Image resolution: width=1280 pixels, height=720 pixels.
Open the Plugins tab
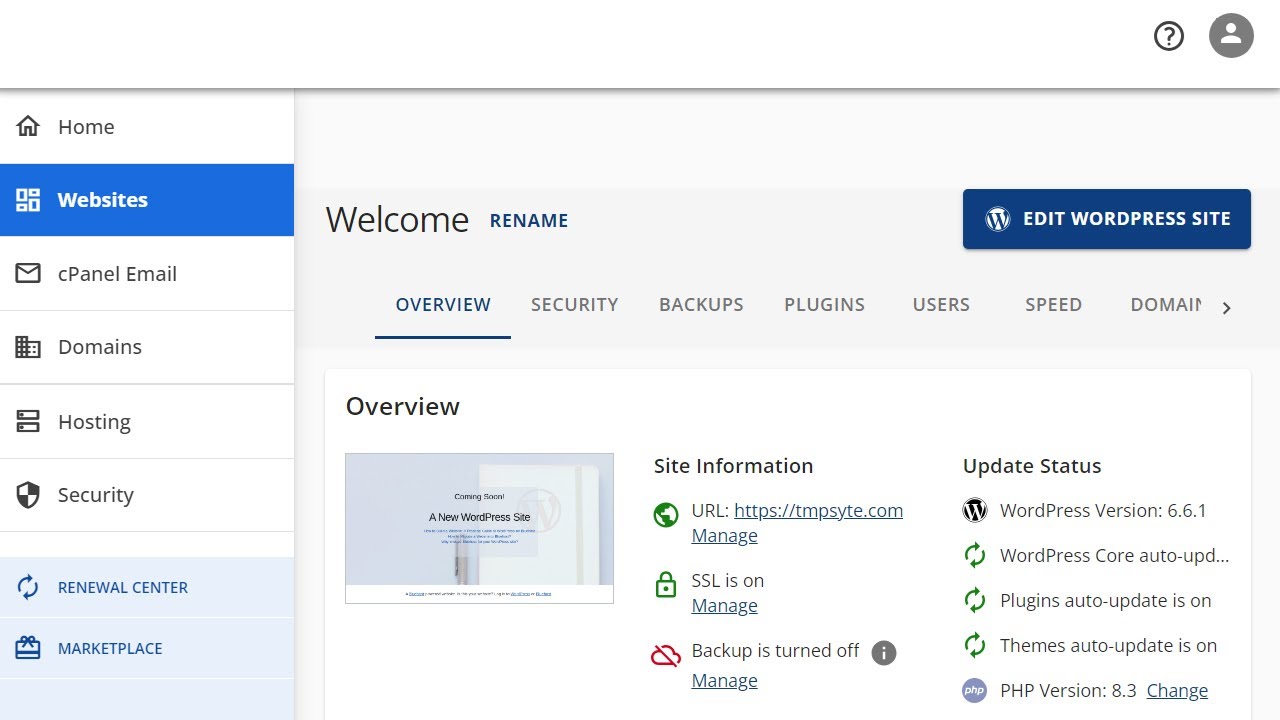[x=825, y=305]
